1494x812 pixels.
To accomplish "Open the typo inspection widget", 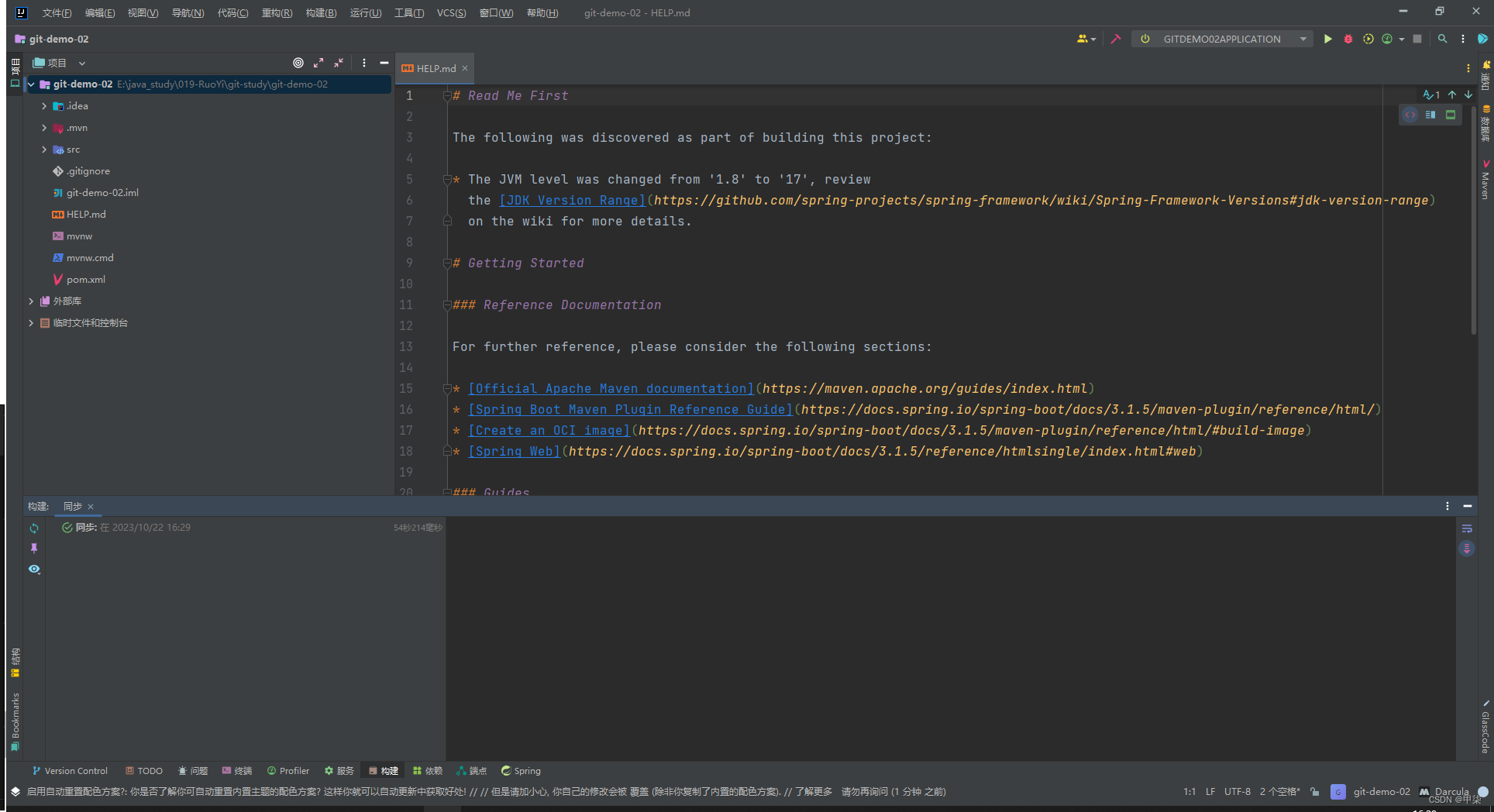I will pos(1431,95).
